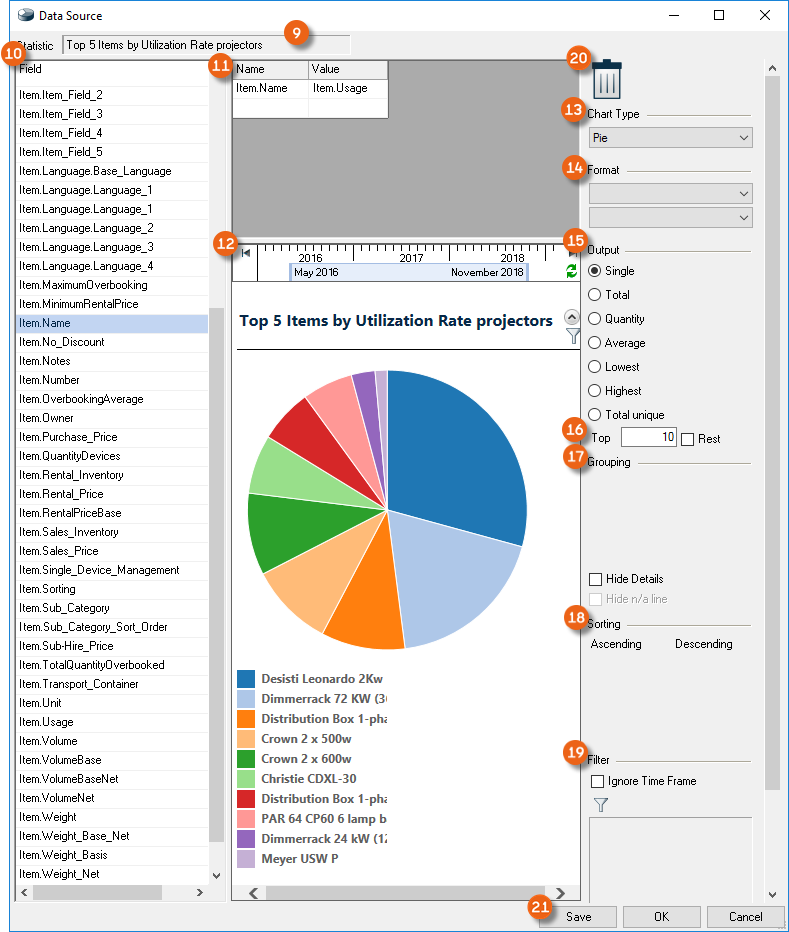Click the Data Source window title icon
Viewport: 789px width, 932px height.
click(26, 15)
